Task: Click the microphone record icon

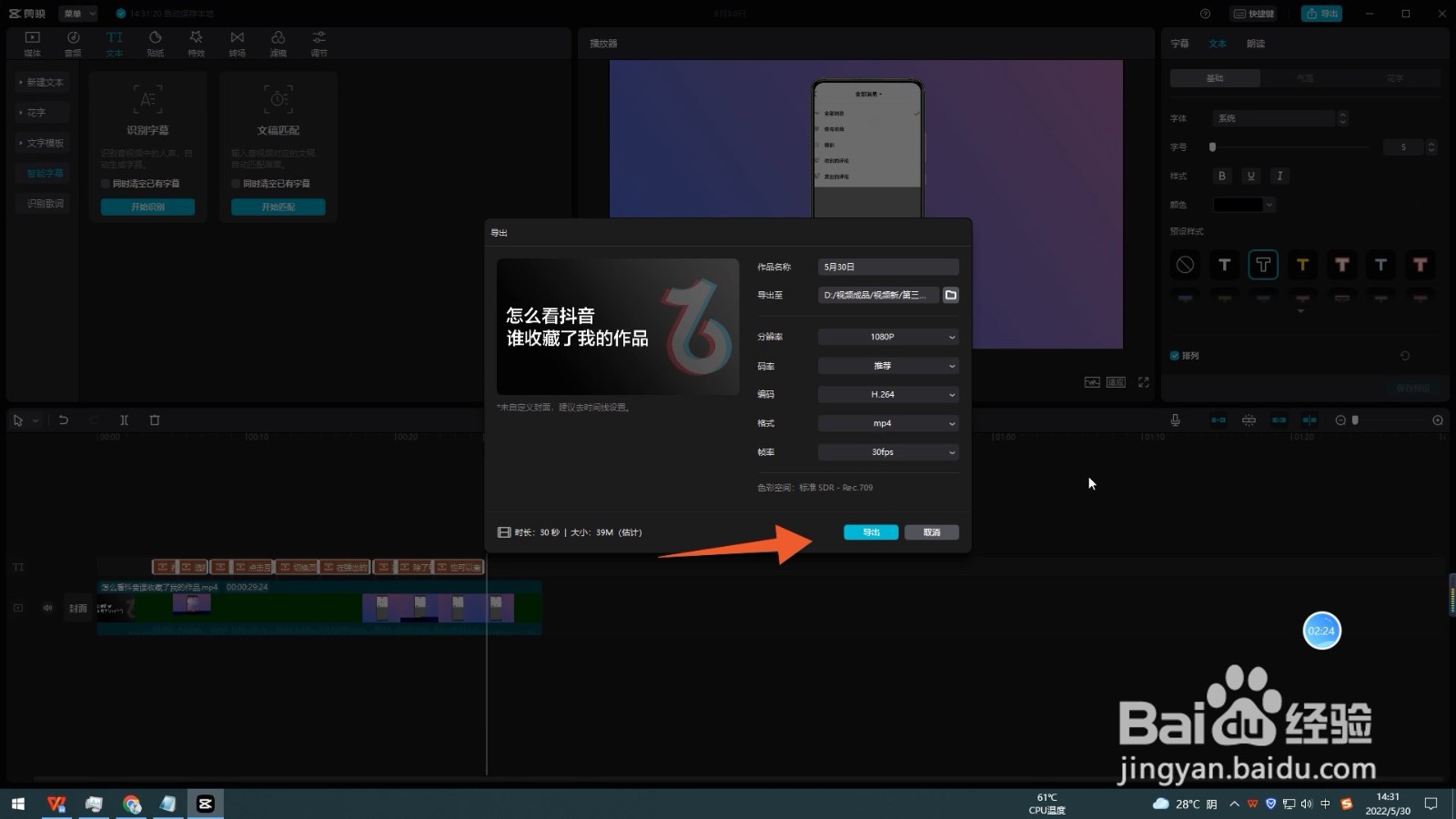Action: click(x=1176, y=420)
